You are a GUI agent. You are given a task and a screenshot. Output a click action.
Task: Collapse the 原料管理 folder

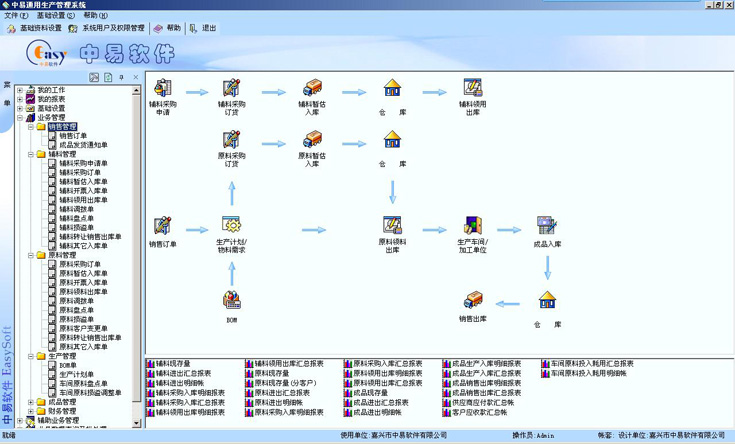click(31, 256)
